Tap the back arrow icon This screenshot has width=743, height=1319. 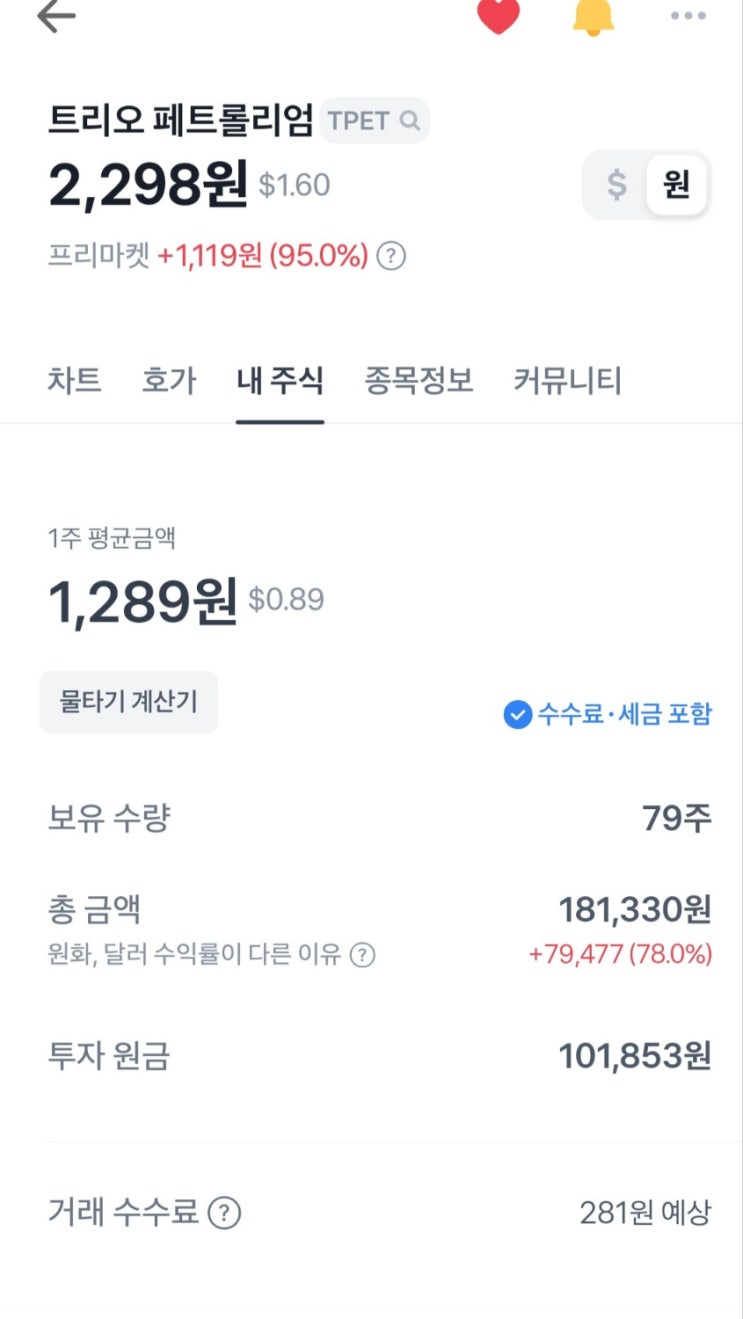tap(56, 17)
